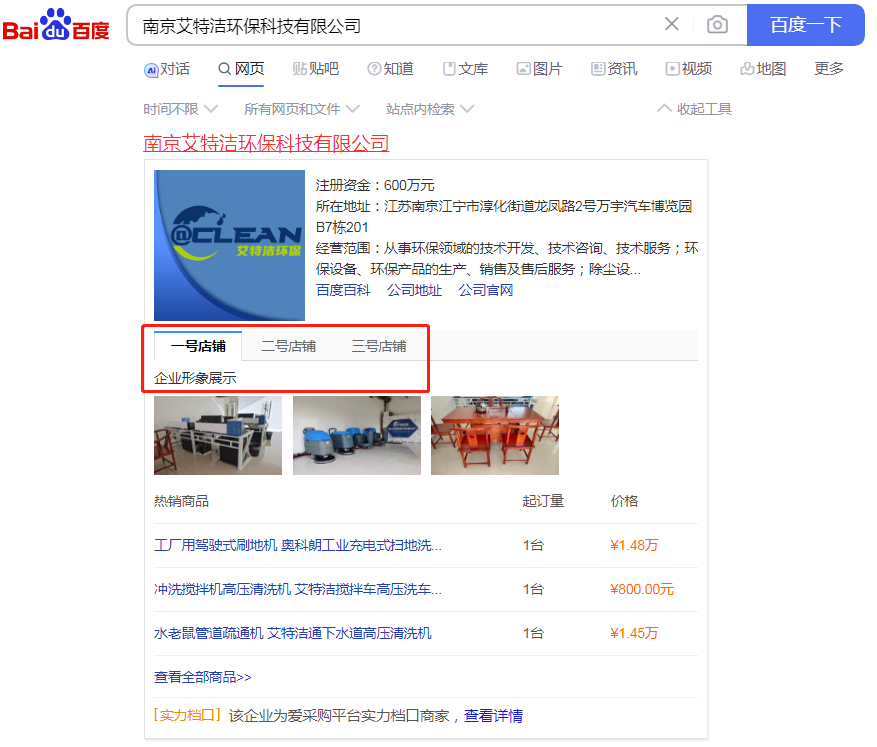Open floor scrubber machines photo
Viewport: 877px width, 747px height.
coord(357,436)
